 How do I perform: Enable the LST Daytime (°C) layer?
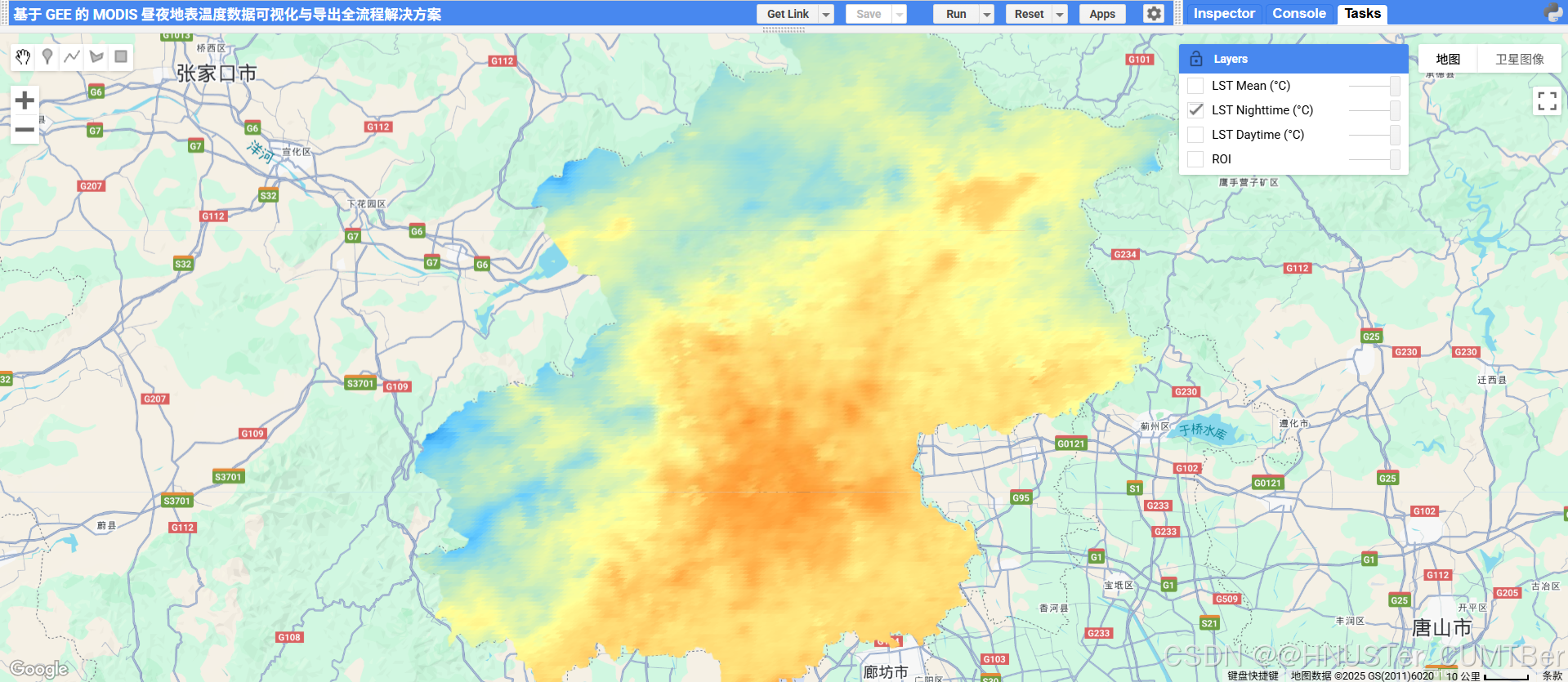tap(1195, 135)
